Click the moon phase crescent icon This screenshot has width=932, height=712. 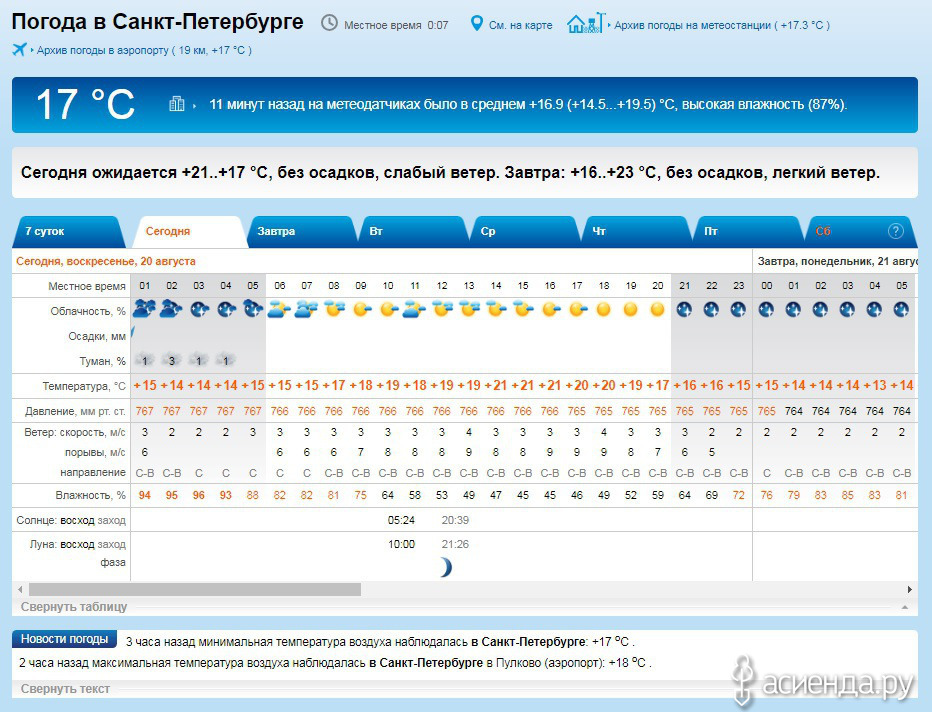(446, 567)
